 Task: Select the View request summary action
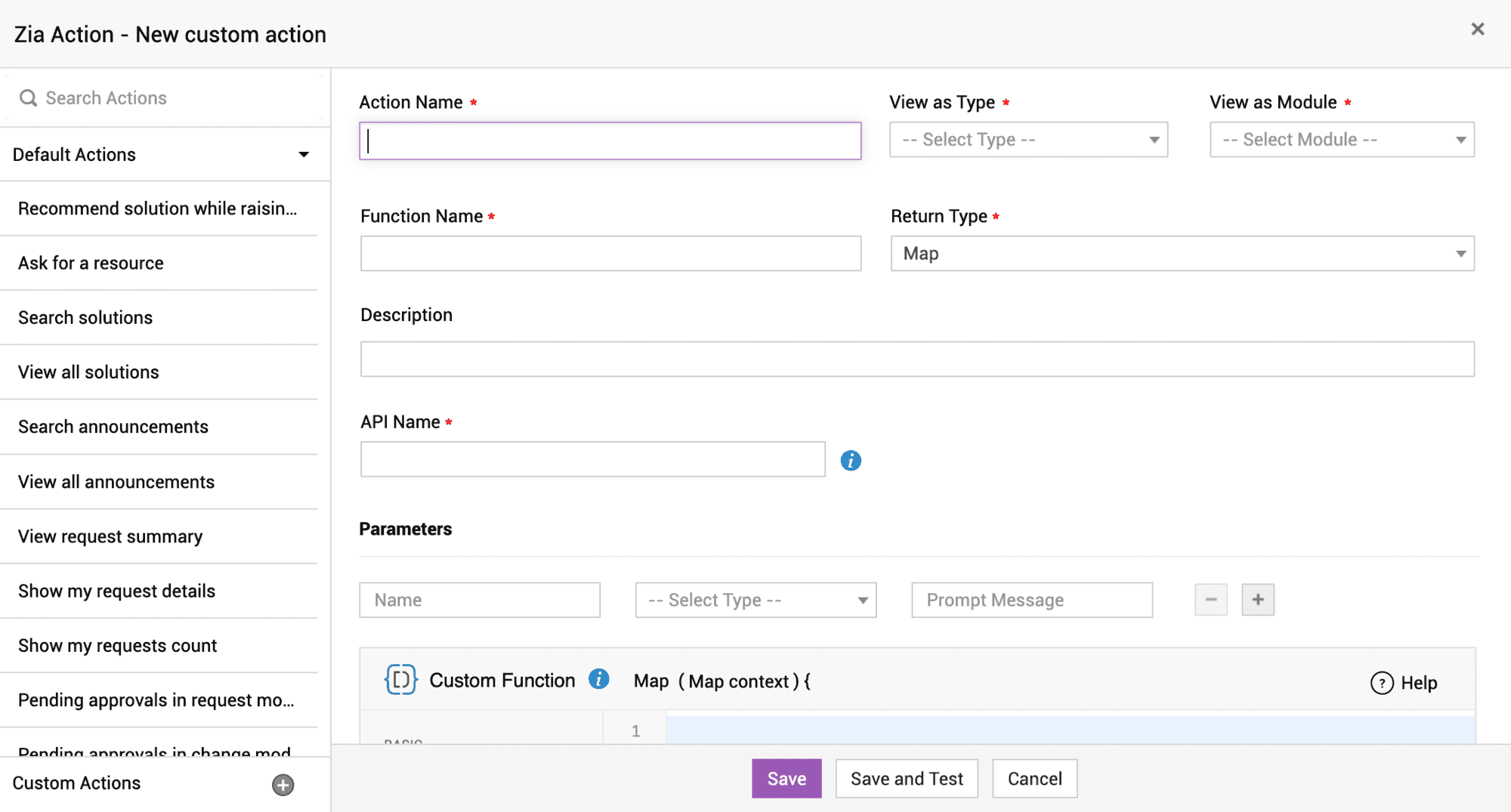point(110,536)
